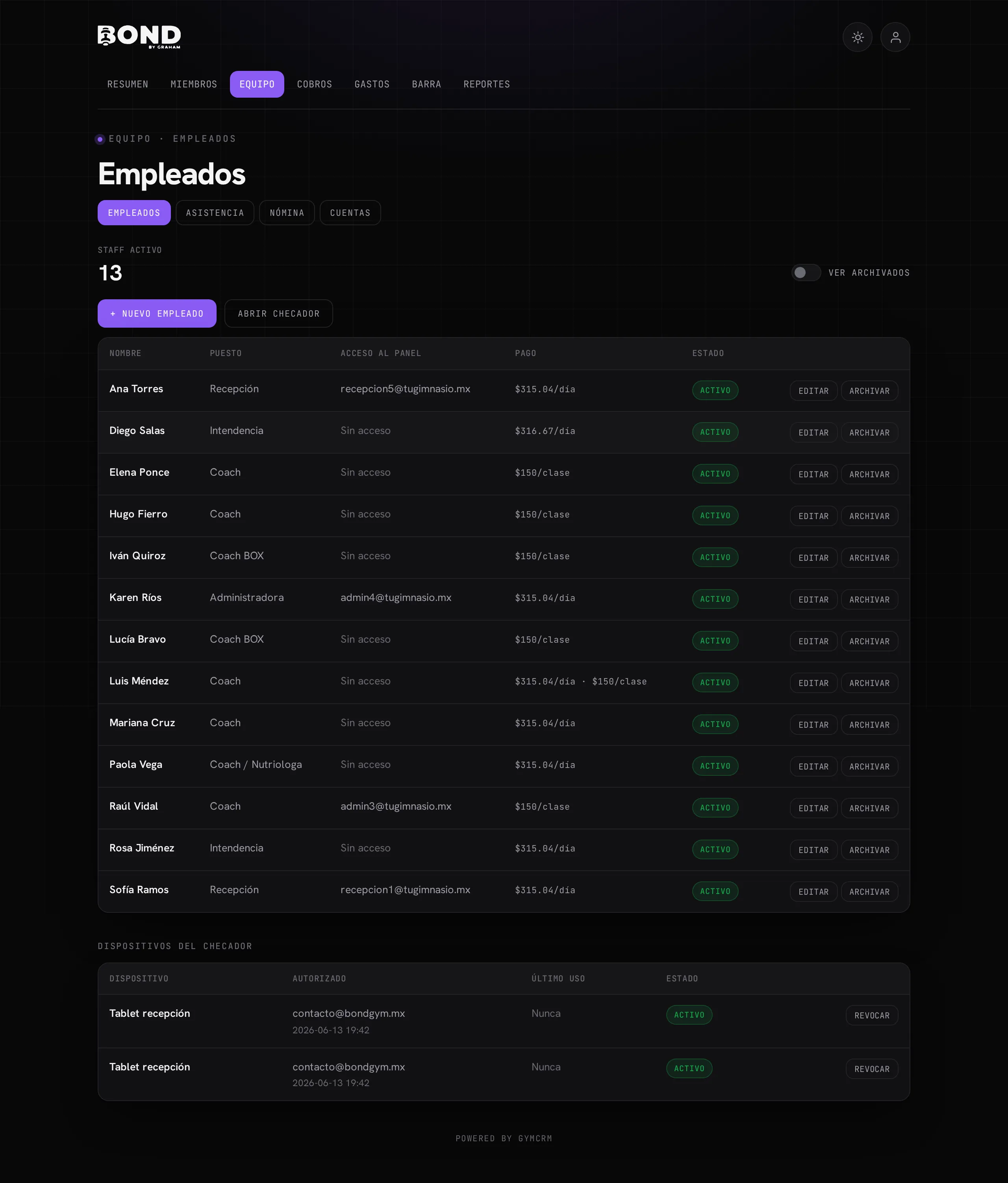Archive Rosa Jiménez
Viewport: 1008px width, 1183px height.
click(869, 849)
